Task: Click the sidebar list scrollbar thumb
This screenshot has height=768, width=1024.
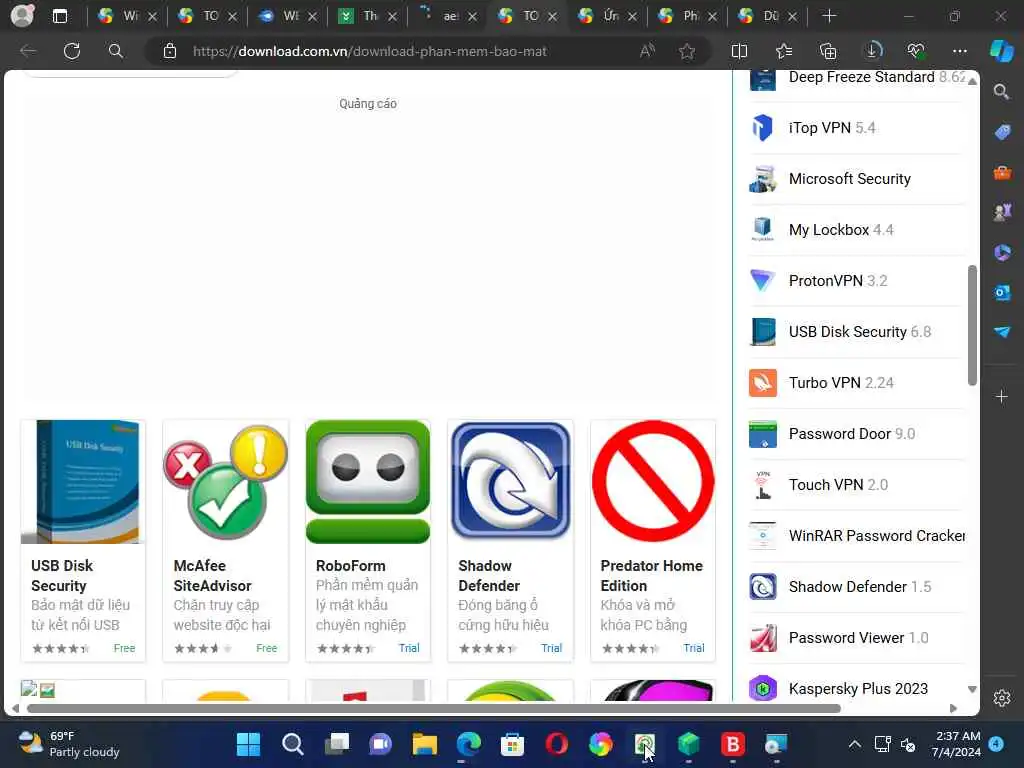Action: point(972,325)
